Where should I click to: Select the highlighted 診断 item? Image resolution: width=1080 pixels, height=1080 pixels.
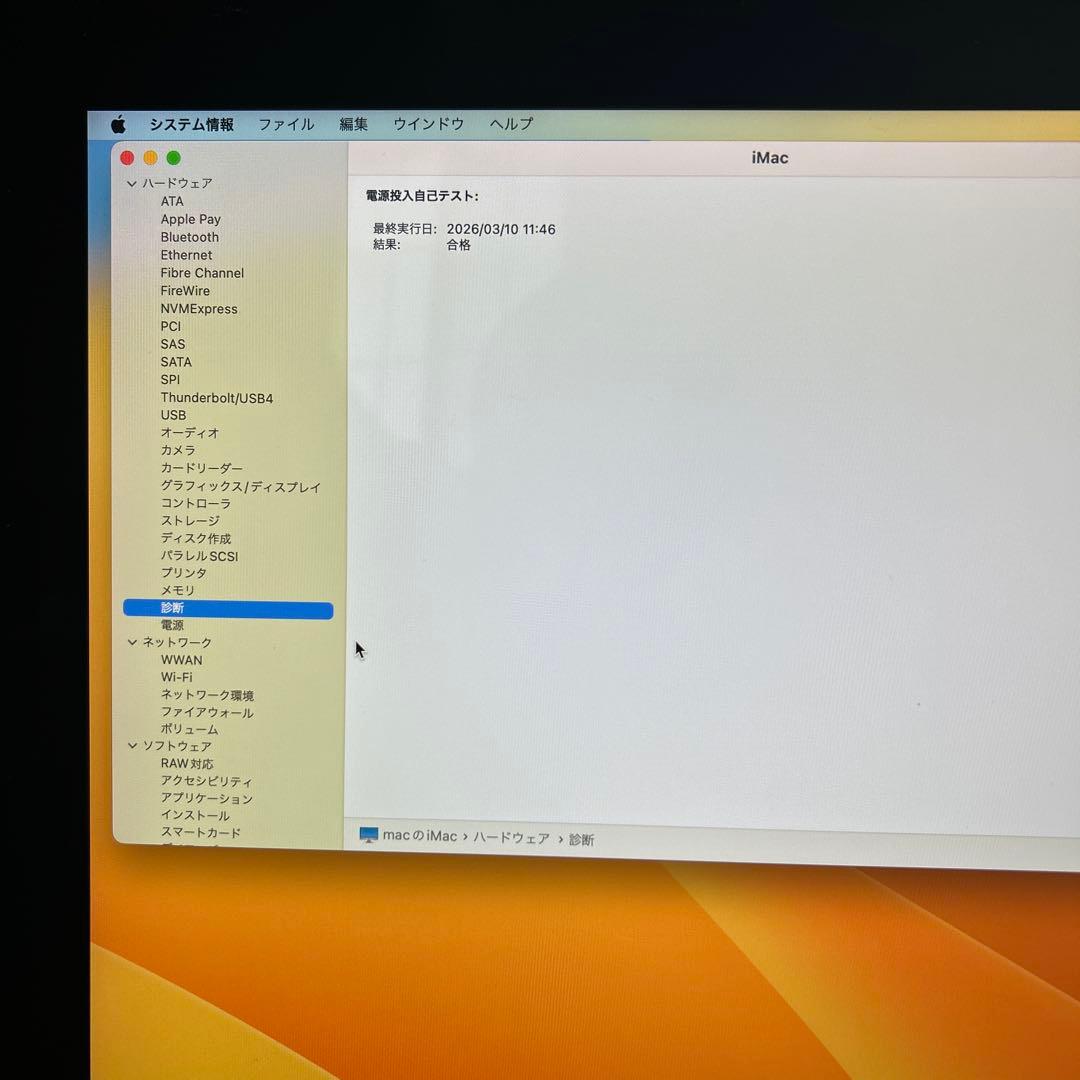[x=228, y=609]
